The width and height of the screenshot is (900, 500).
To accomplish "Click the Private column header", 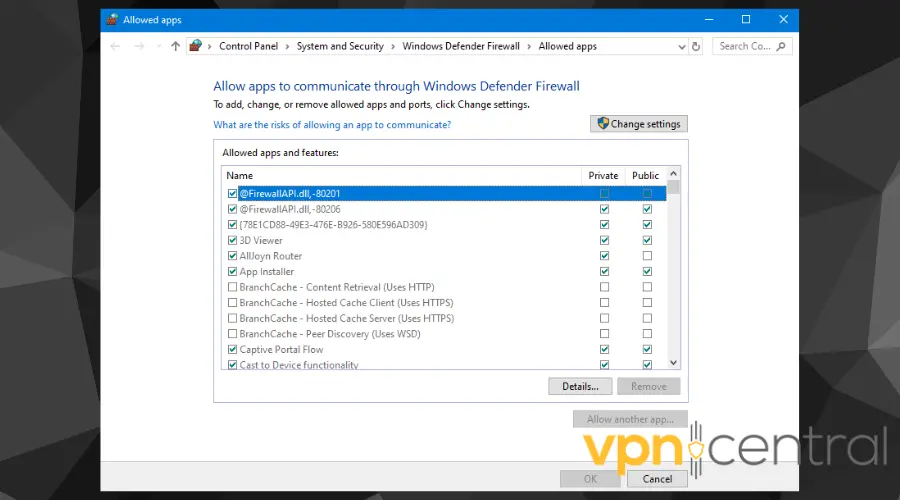I will pyautogui.click(x=603, y=176).
